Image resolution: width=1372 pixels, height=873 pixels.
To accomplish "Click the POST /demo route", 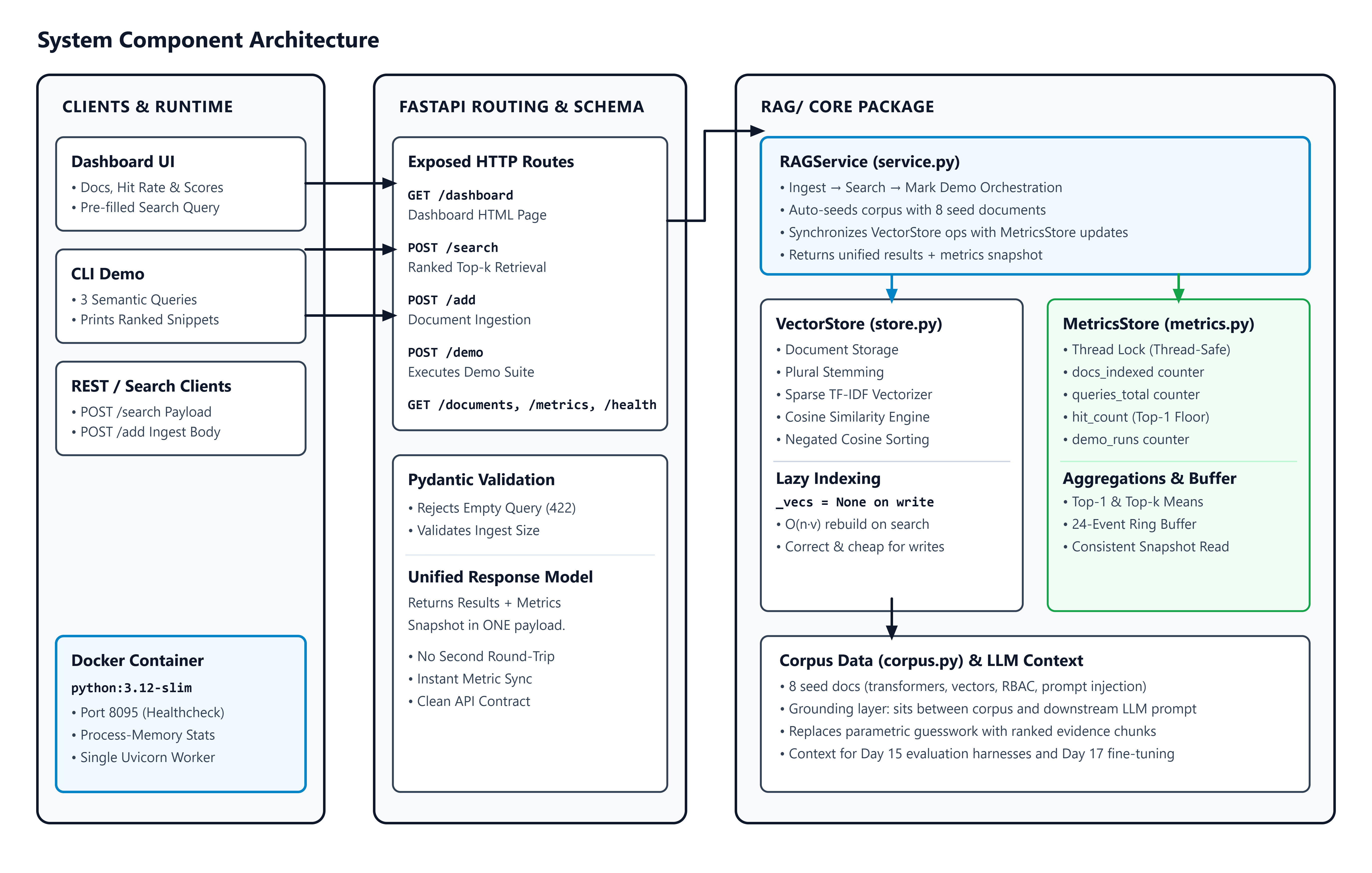I will (x=446, y=353).
